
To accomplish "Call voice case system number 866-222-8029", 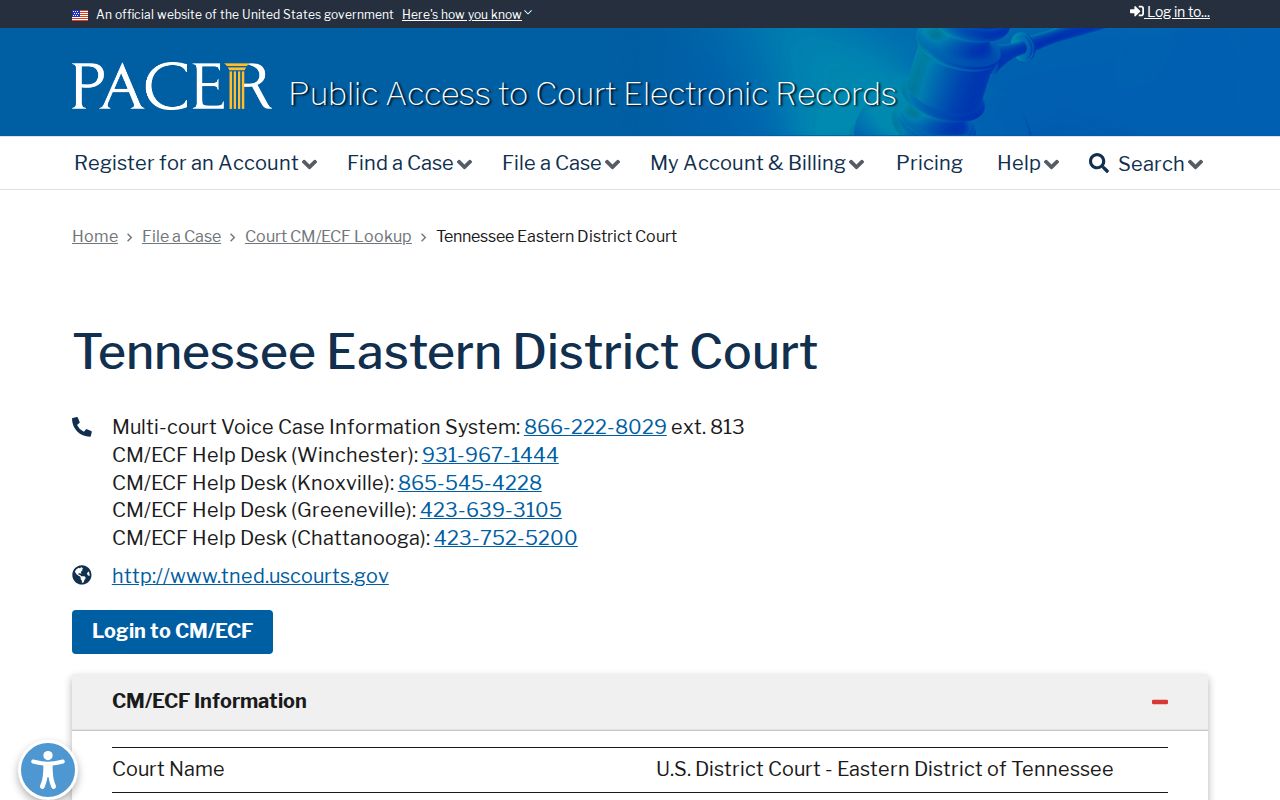I will coord(595,427).
